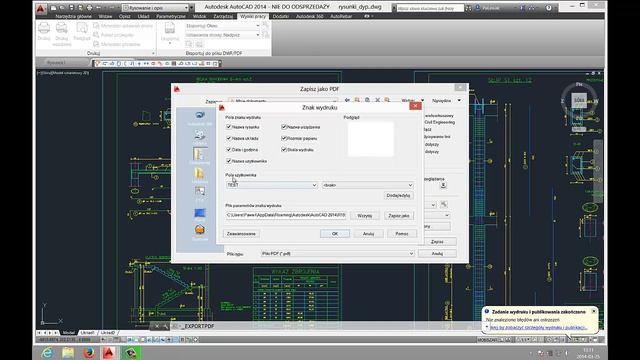
Task: Toggle Data i godzina checkbox
Action: point(229,150)
